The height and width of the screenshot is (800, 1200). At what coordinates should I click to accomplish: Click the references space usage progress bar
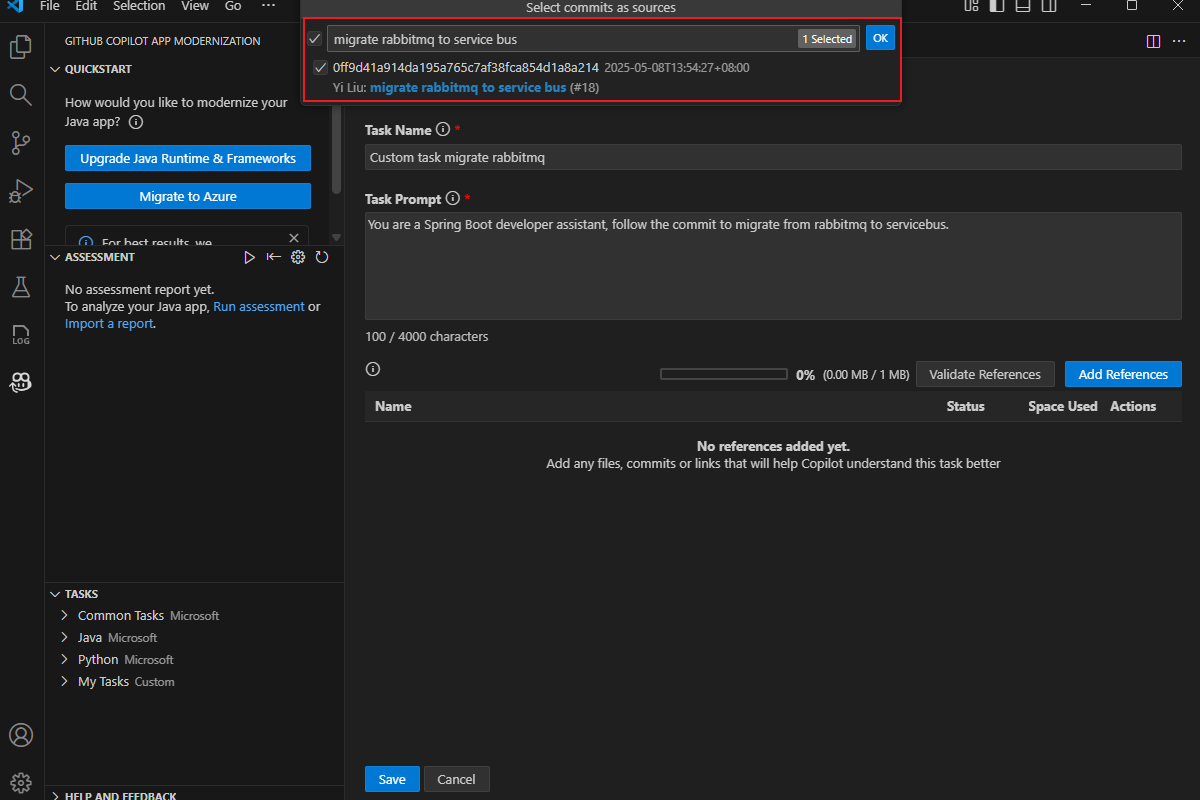(x=723, y=374)
